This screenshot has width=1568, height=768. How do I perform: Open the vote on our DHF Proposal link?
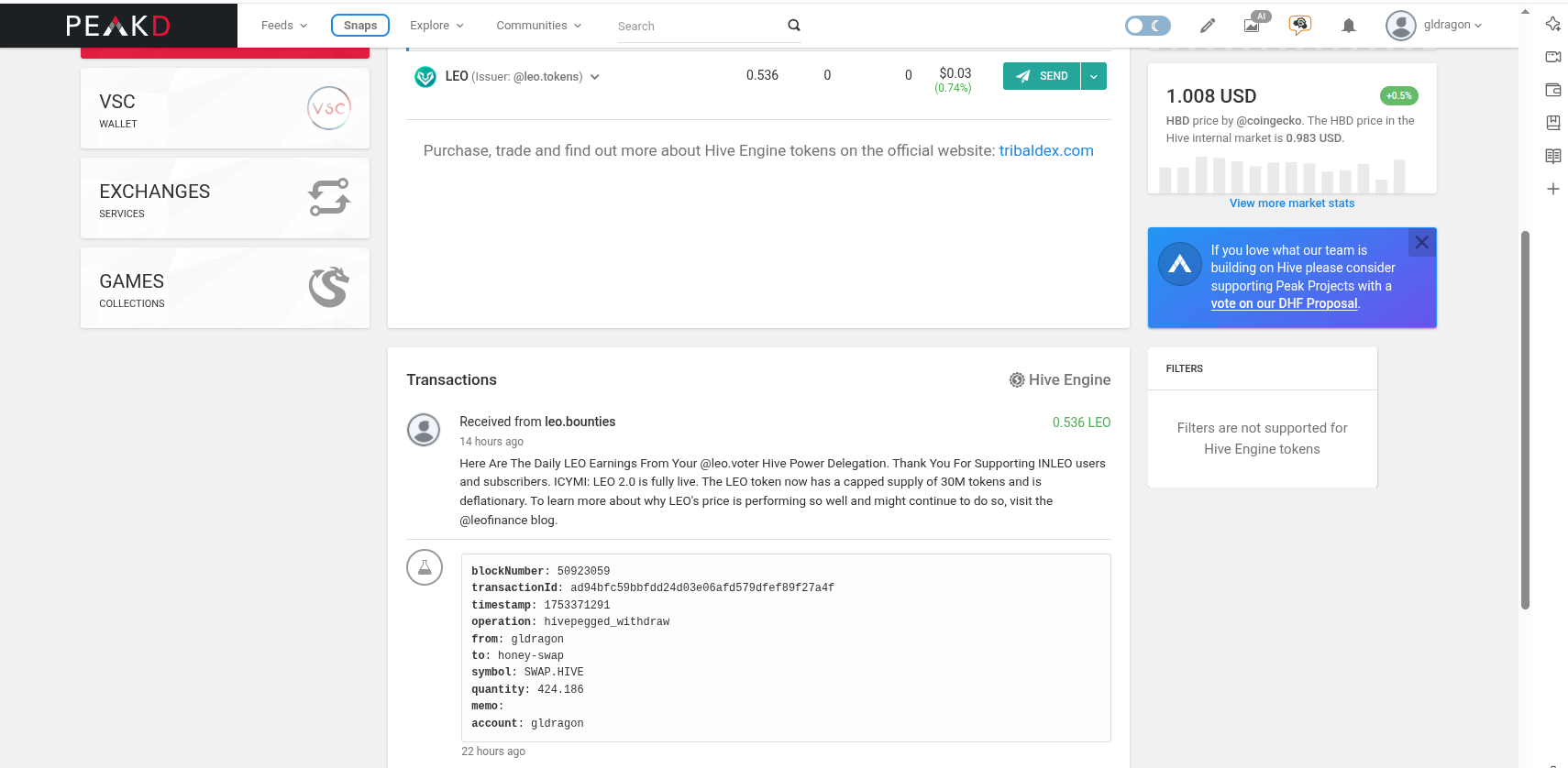point(1284,303)
